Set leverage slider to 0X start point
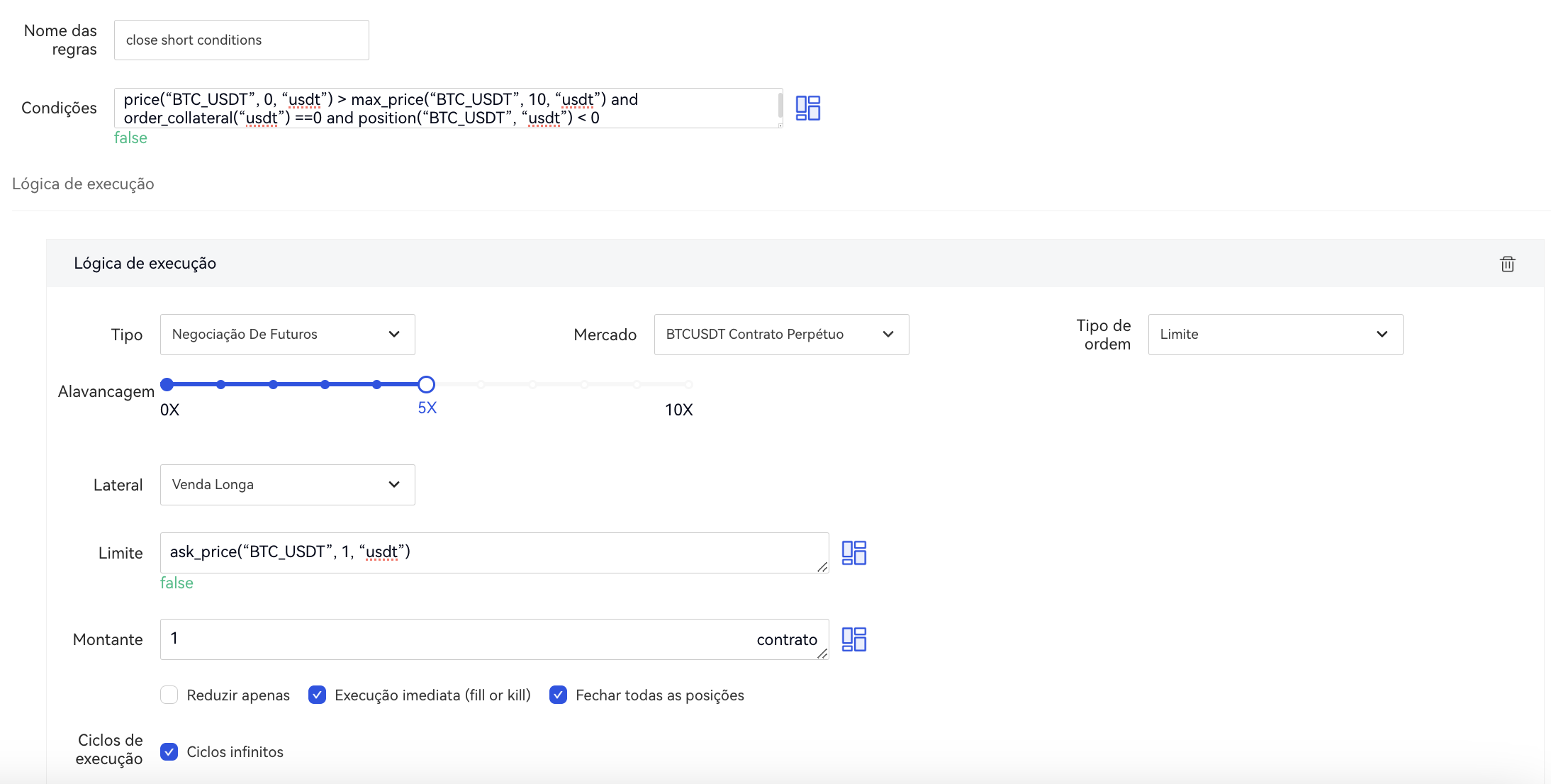 click(x=167, y=384)
